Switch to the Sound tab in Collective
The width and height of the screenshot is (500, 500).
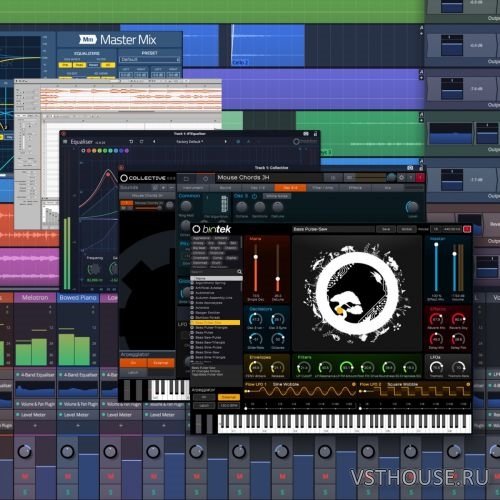pyautogui.click(x=225, y=188)
